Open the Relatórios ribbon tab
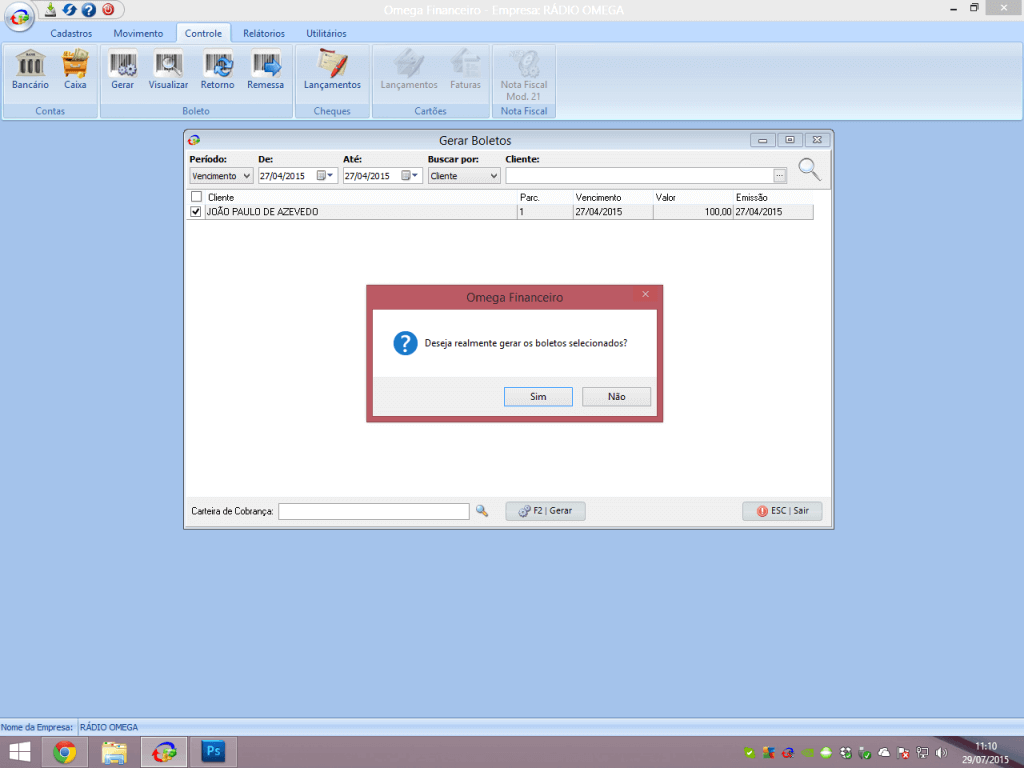Image resolution: width=1024 pixels, height=768 pixels. tap(263, 33)
